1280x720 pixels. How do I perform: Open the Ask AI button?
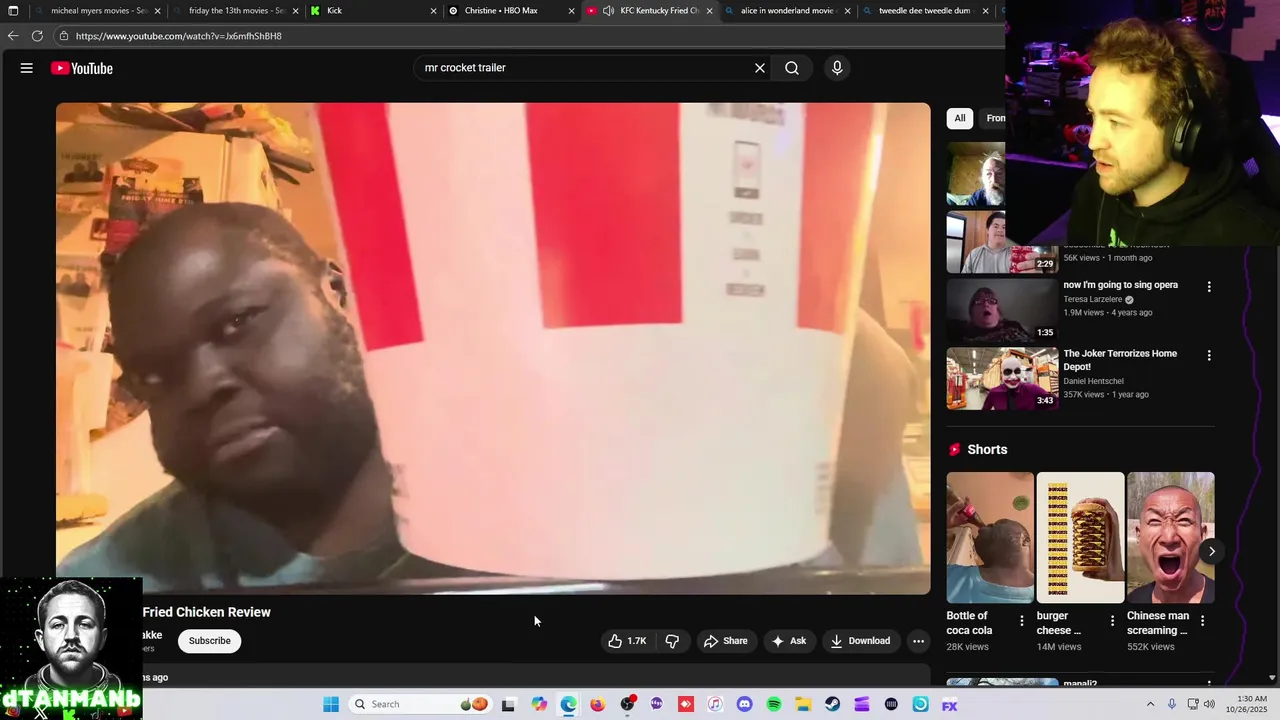(788, 641)
